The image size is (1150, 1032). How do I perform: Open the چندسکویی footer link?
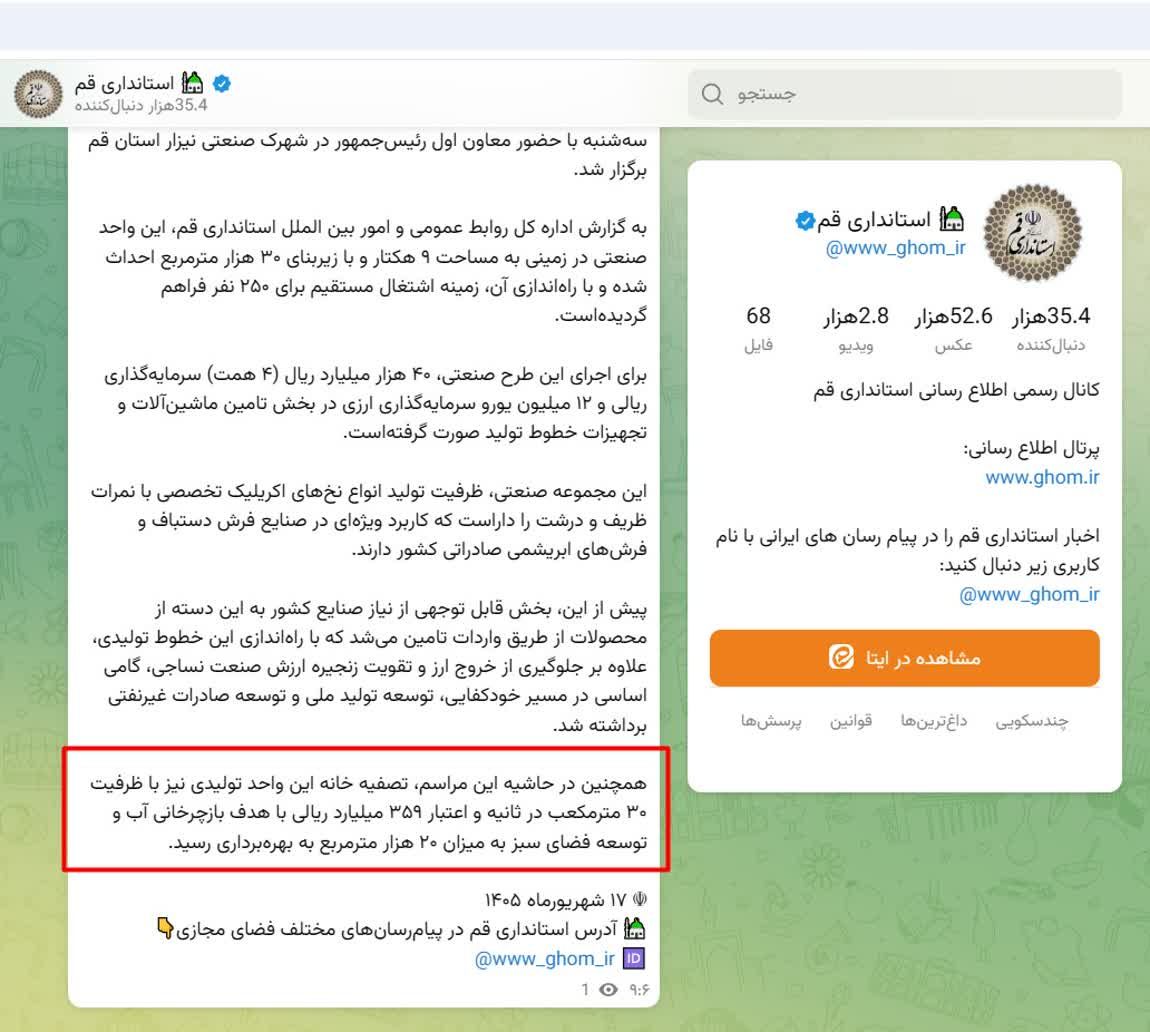pyautogui.click(x=1031, y=721)
